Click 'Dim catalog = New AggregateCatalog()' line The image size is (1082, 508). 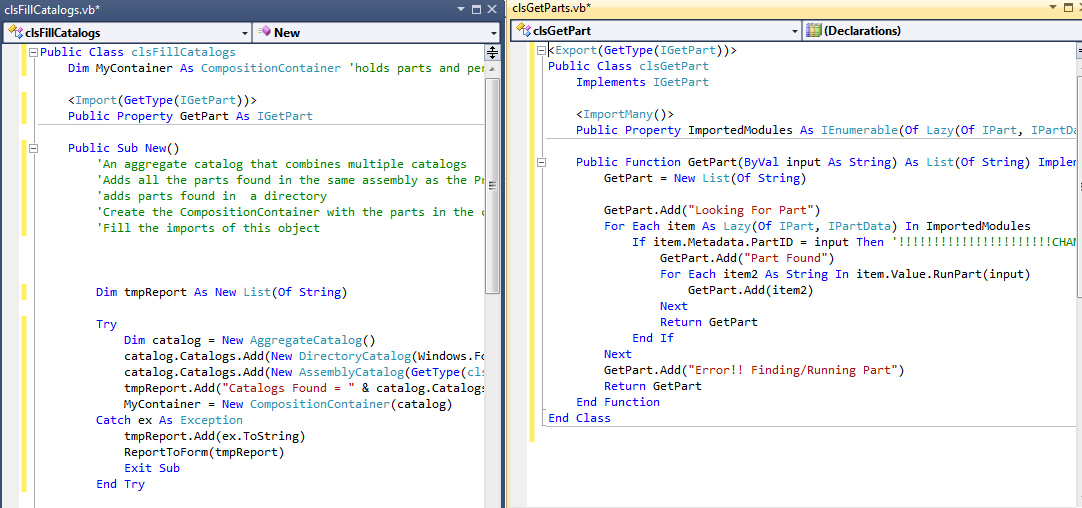[249, 340]
